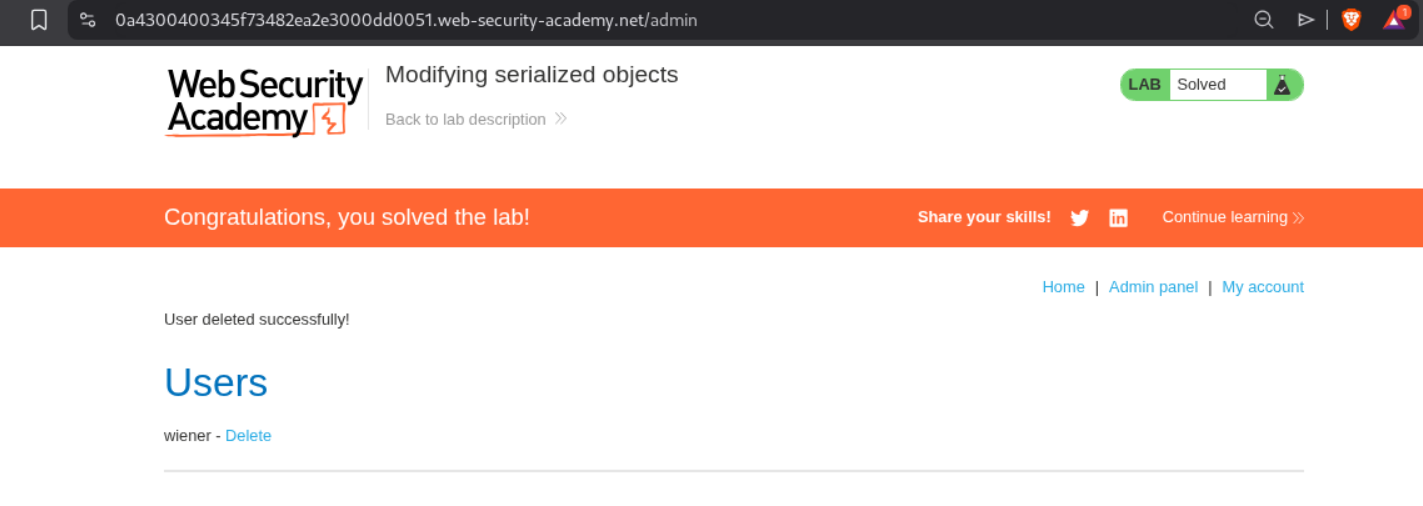
Task: Follow the Continue learning link
Action: point(1224,217)
